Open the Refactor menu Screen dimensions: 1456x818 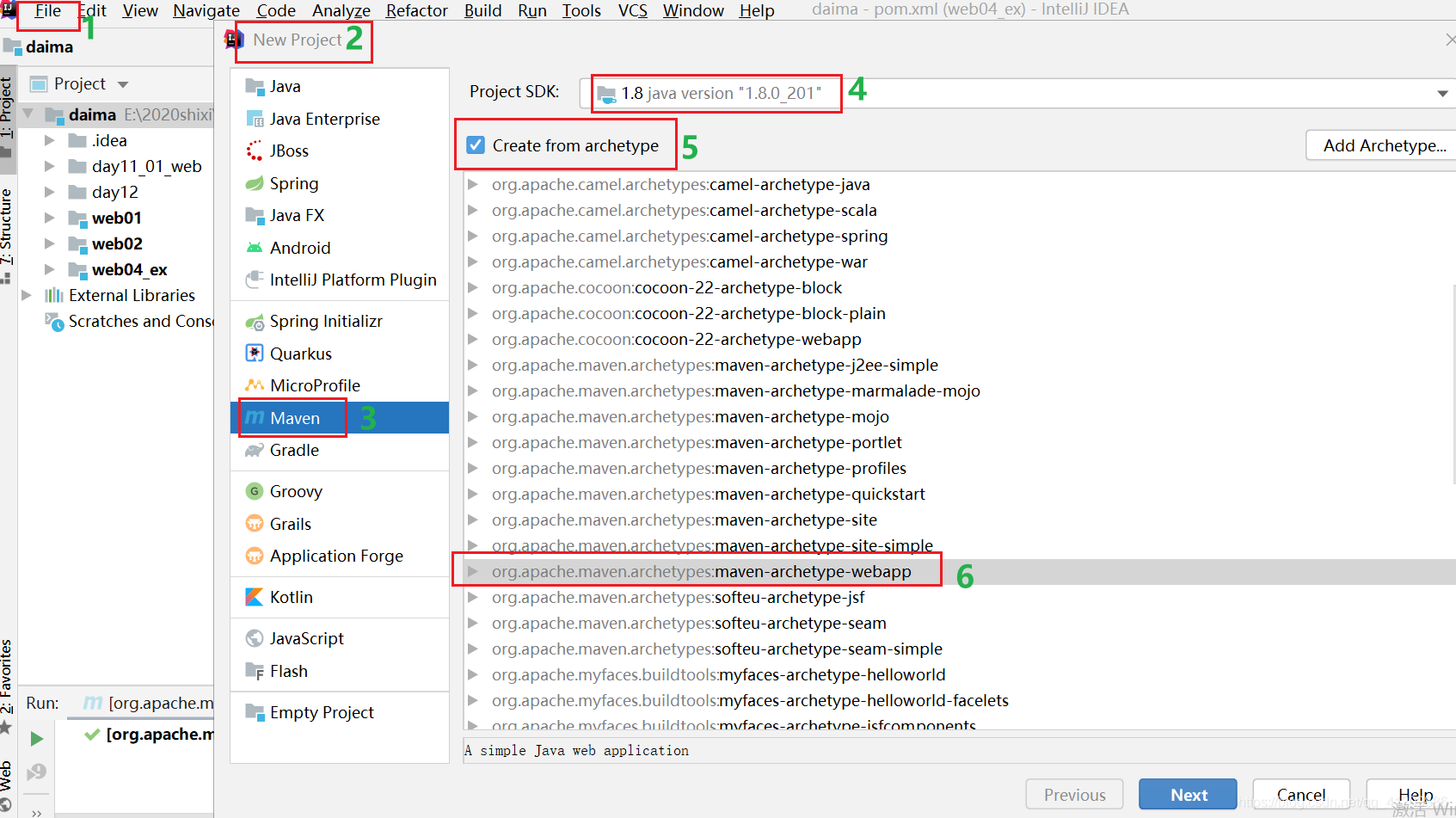(417, 10)
